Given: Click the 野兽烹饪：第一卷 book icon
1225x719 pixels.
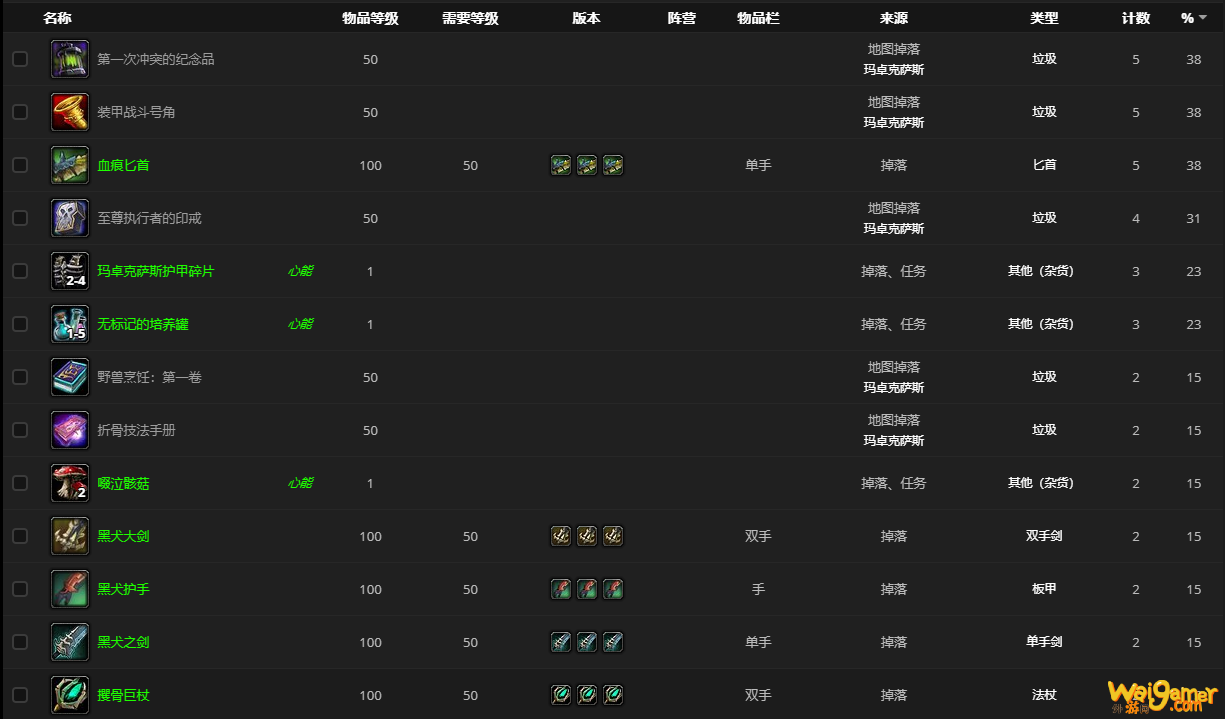Looking at the screenshot, I should (x=70, y=377).
